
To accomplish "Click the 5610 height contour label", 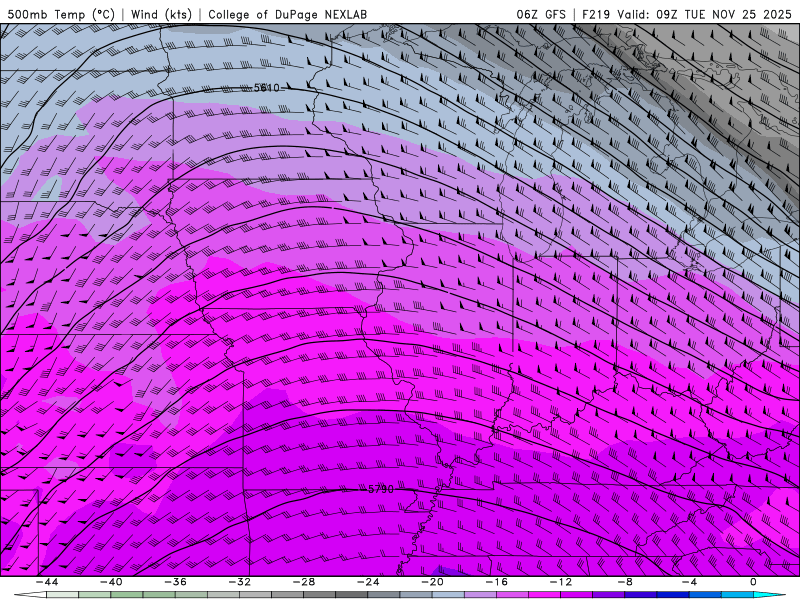I will tap(267, 88).
